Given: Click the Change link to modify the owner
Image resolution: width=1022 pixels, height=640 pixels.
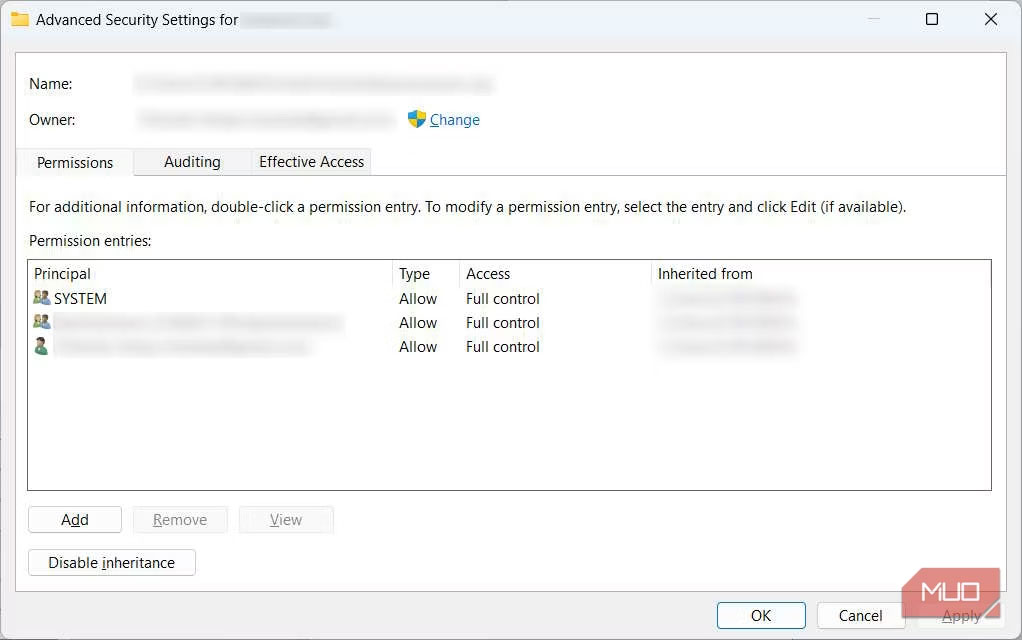Looking at the screenshot, I should click(x=453, y=119).
